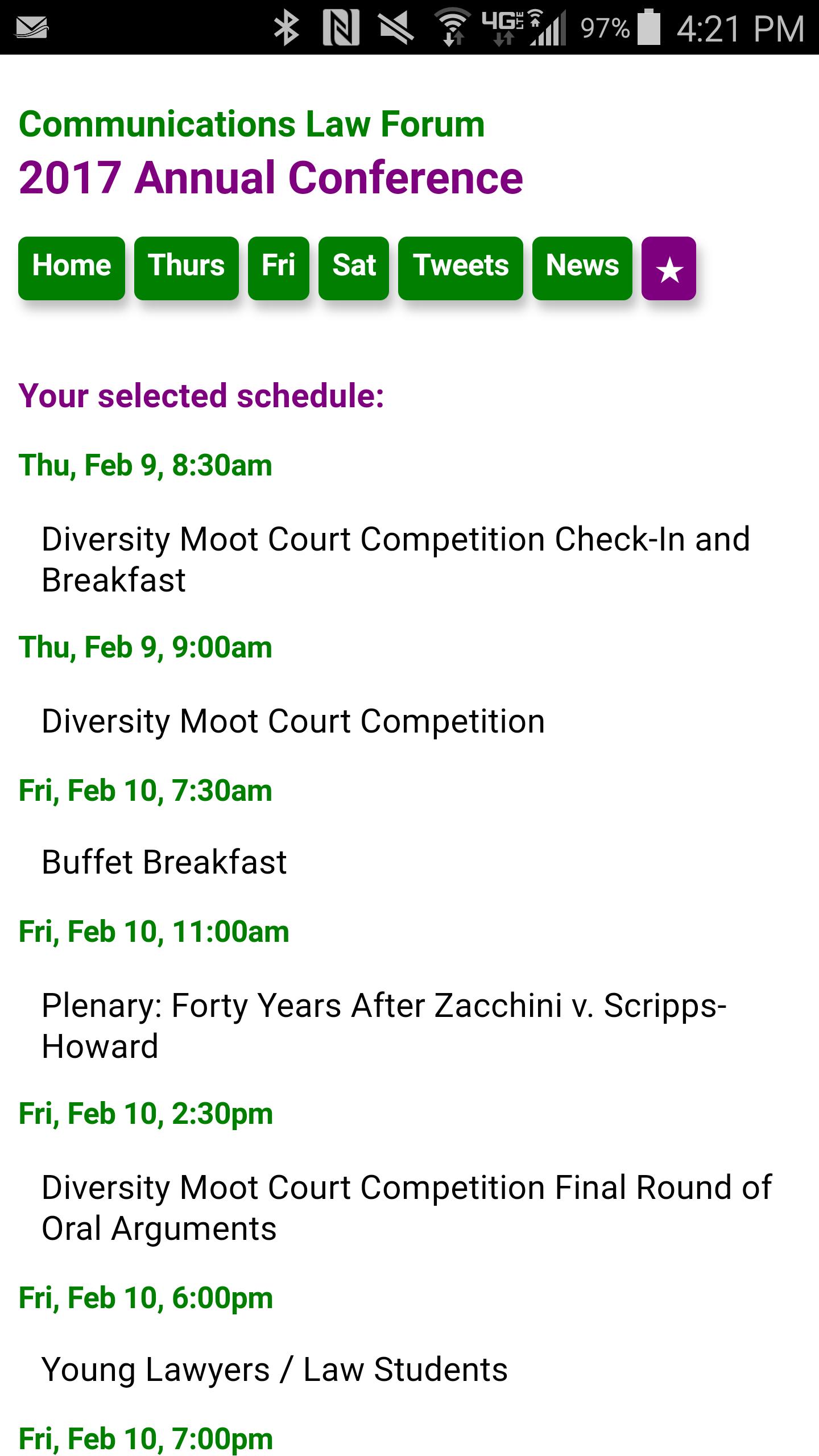Switch to the Thurs schedule tab
This screenshot has width=819, height=1456.
pyautogui.click(x=187, y=268)
